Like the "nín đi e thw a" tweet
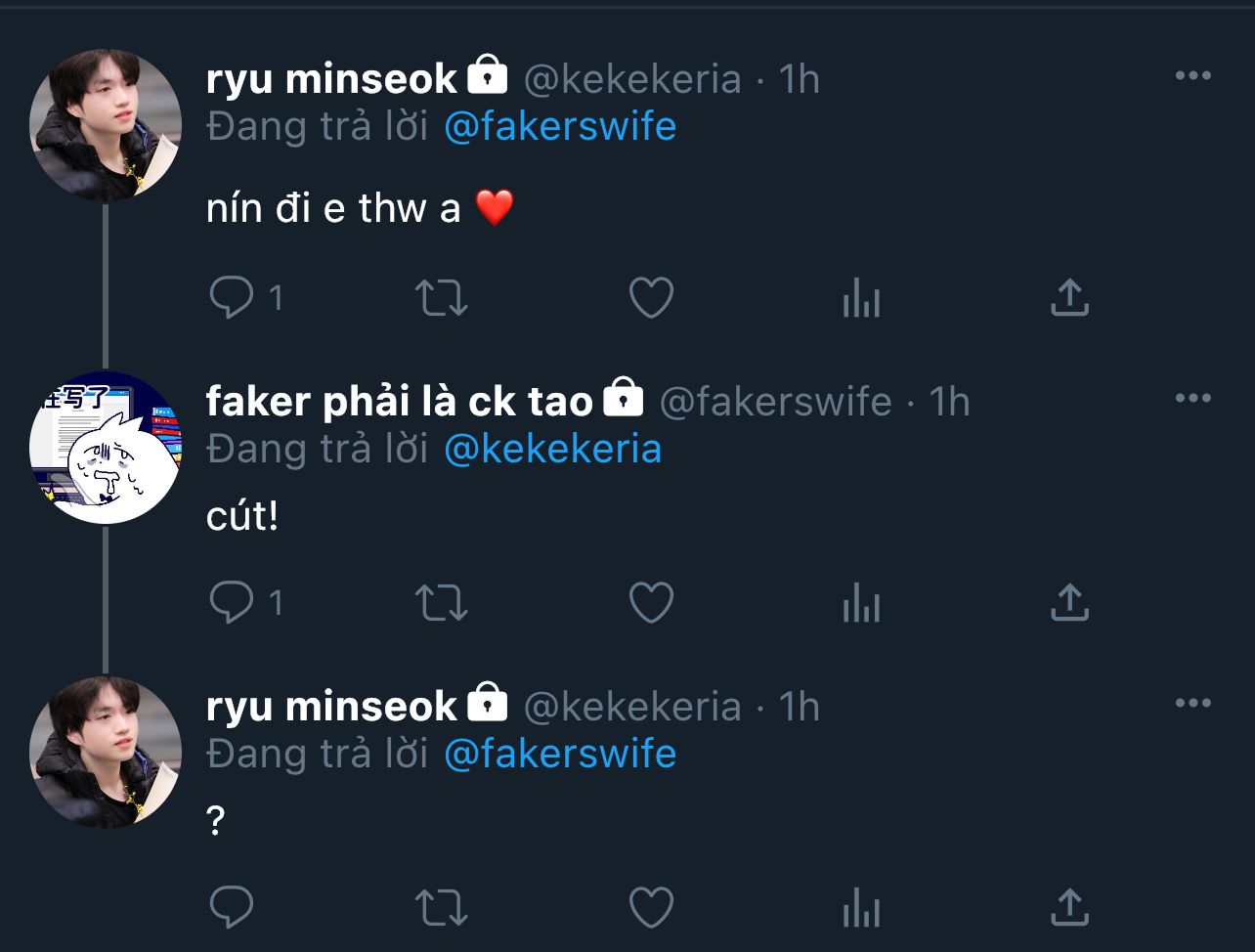 tap(651, 298)
